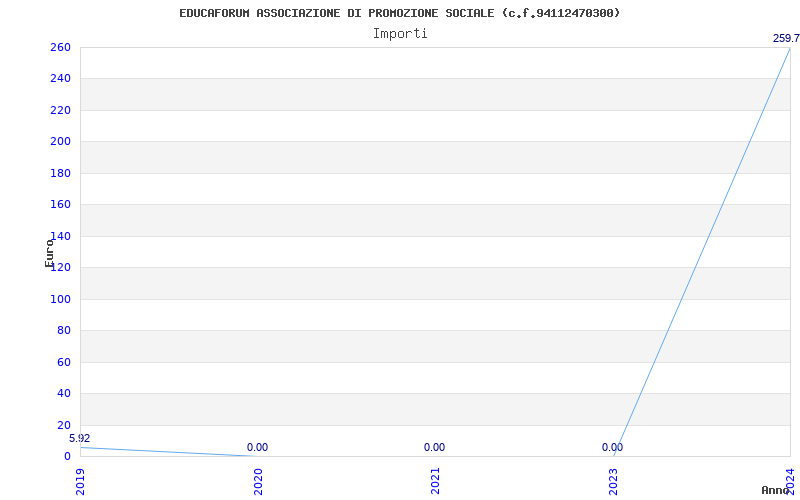The height and width of the screenshot is (500, 800).
Task: Click the 'Anno' x-axis title
Action: [x=776, y=490]
